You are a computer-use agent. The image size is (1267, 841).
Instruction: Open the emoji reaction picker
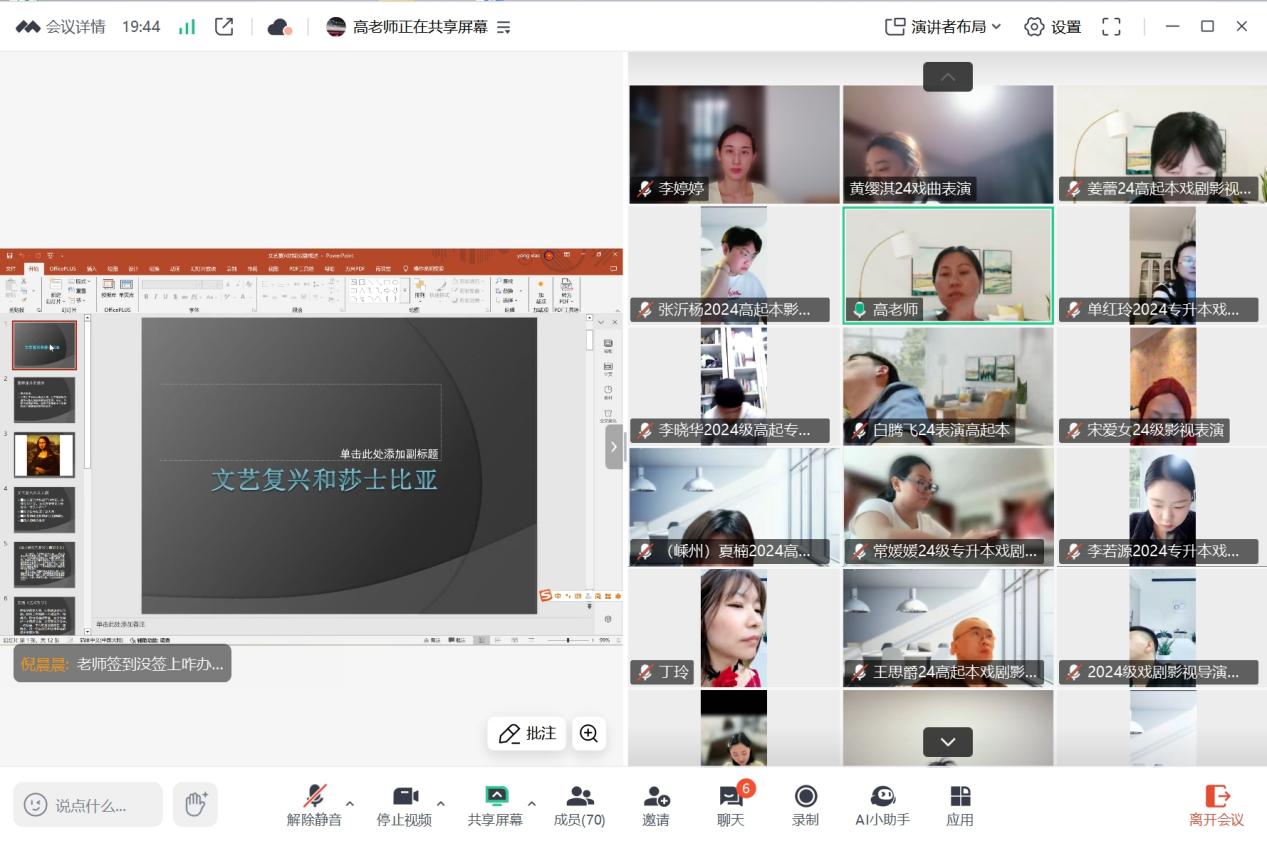point(36,805)
